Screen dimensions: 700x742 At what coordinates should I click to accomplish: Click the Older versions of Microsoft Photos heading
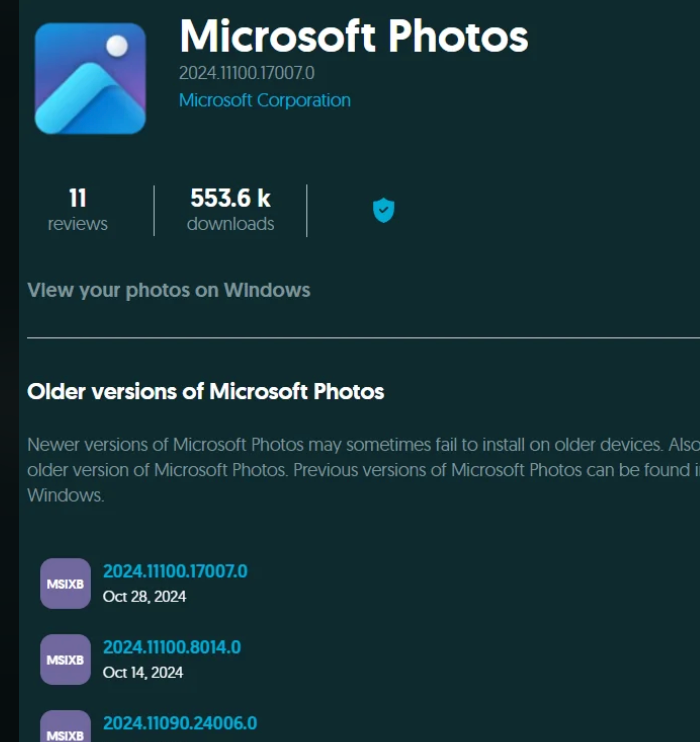tap(206, 392)
